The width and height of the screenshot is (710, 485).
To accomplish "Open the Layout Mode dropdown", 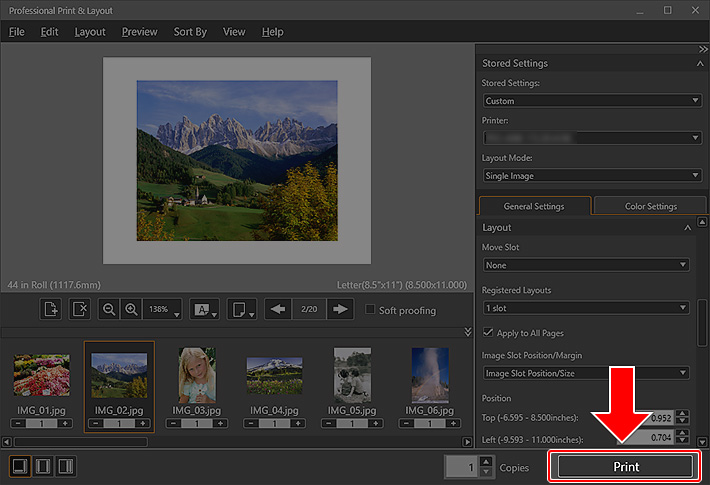I will coord(591,176).
